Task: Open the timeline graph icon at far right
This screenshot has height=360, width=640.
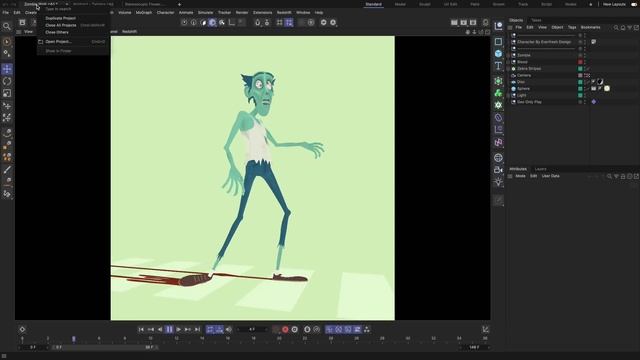Action: [x=485, y=329]
